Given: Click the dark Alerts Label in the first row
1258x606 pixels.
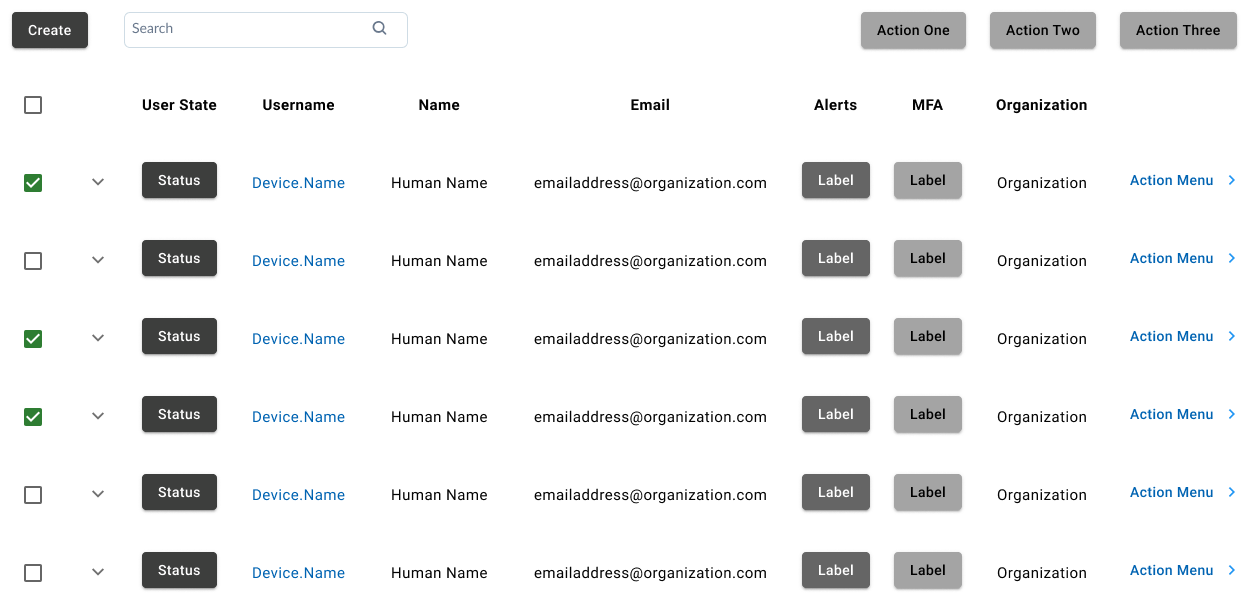Looking at the screenshot, I should coord(836,180).
